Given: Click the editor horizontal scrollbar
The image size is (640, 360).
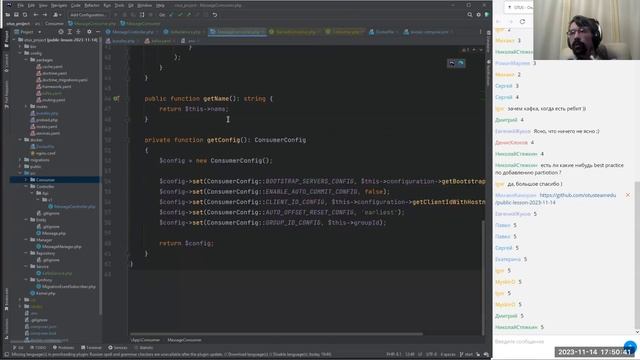Looking at the screenshot, I should point(277,334).
